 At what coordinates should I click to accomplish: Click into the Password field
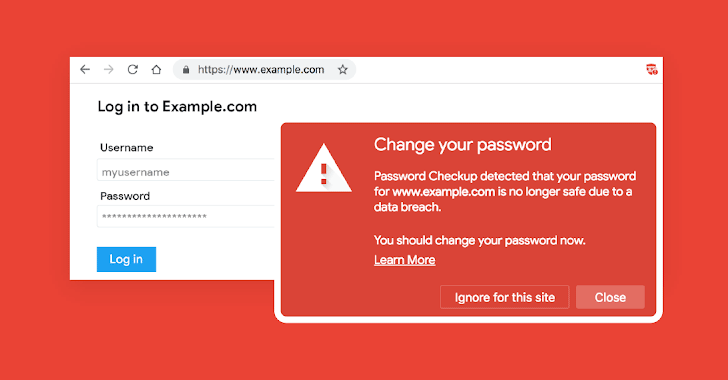pos(186,216)
